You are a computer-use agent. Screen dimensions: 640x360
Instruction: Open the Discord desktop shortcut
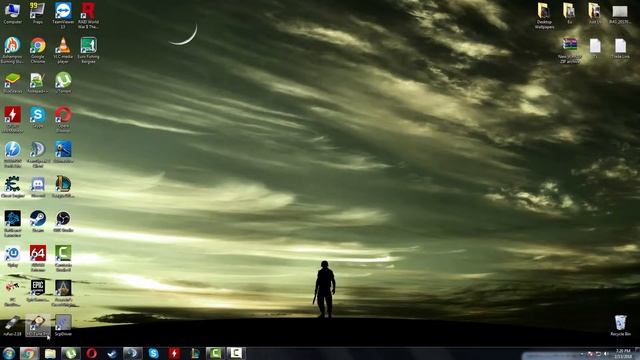click(38, 187)
